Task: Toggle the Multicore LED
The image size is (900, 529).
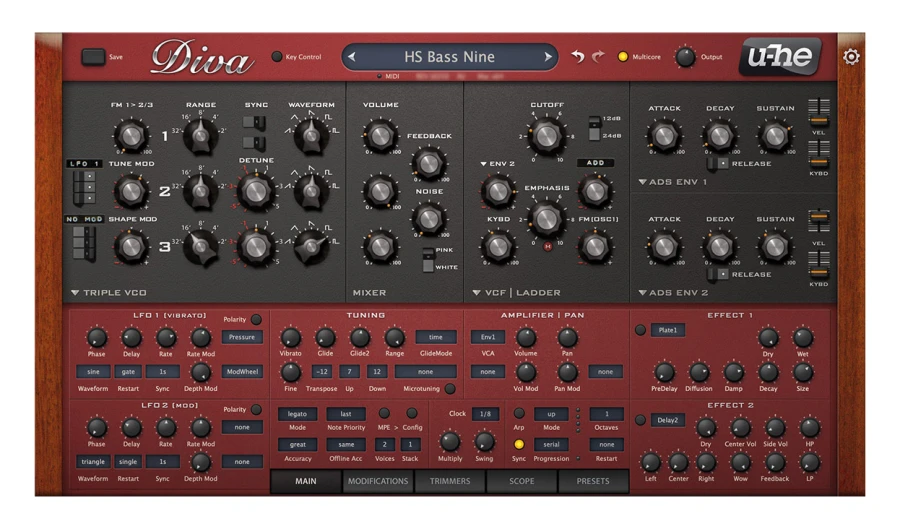Action: 622,57
